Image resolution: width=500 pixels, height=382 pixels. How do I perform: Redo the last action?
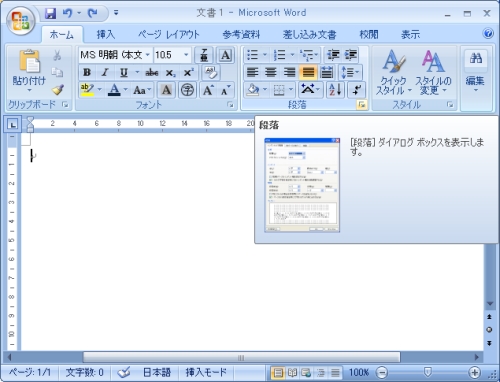(x=92, y=13)
